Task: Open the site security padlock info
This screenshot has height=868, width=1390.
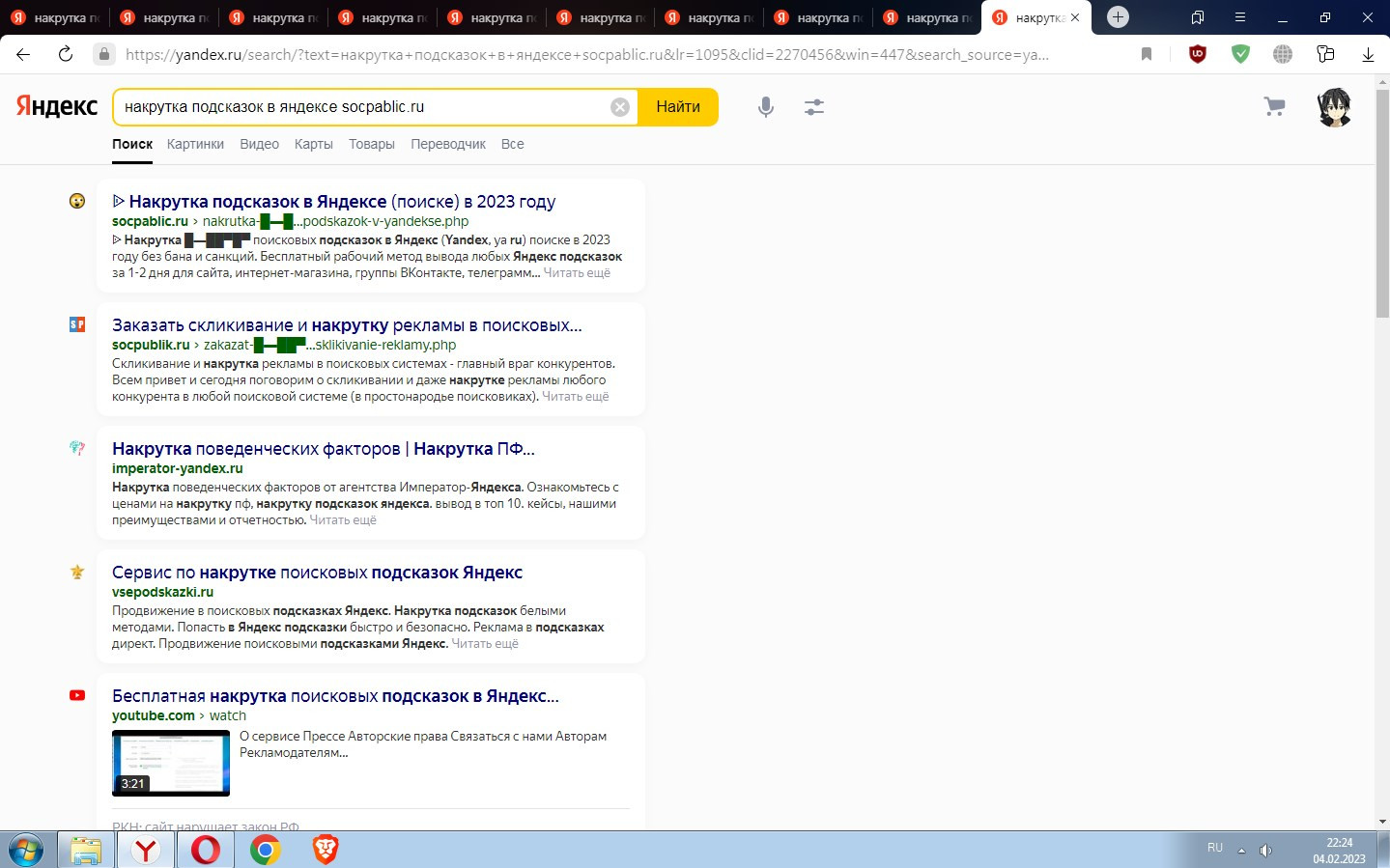Action: [x=104, y=54]
